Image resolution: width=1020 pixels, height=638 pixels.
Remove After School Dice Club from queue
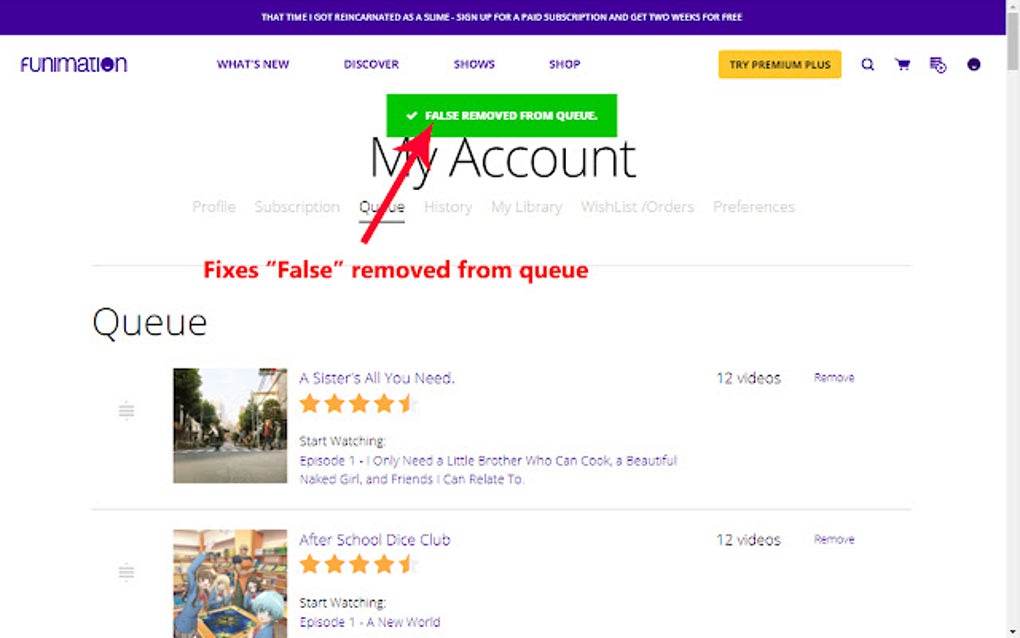(834, 539)
